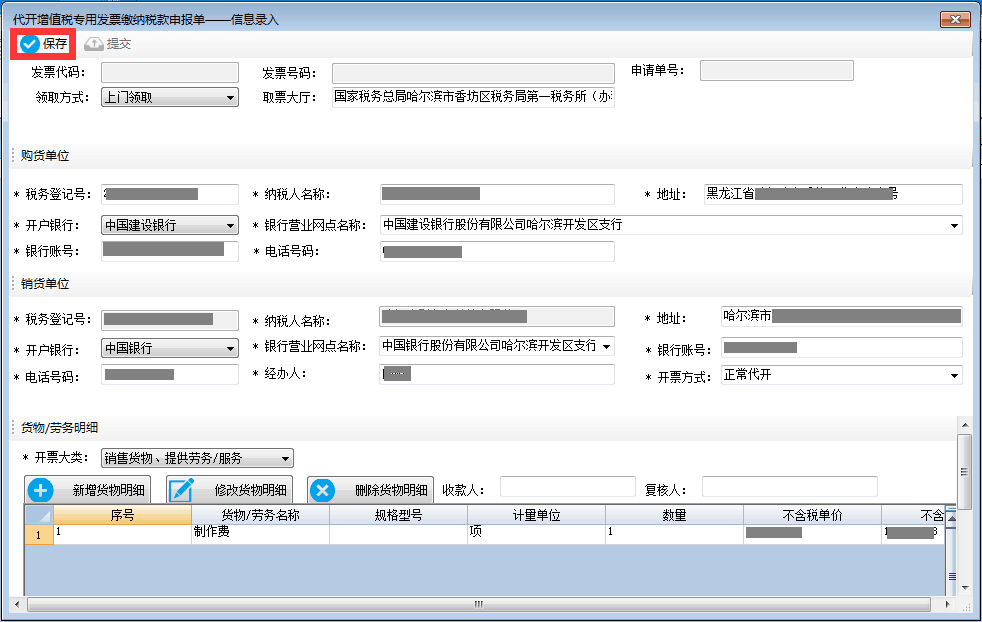The height and width of the screenshot is (622, 982).
Task: Click the 保存 save button
Action: (43, 44)
